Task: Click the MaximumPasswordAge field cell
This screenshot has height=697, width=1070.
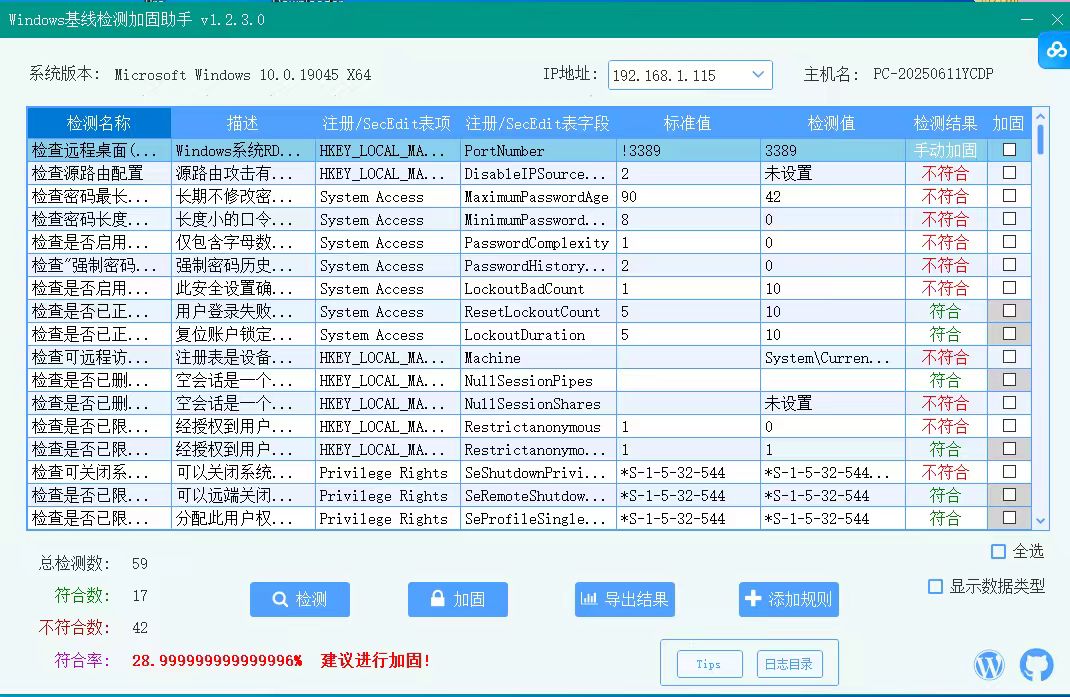Action: tap(538, 197)
